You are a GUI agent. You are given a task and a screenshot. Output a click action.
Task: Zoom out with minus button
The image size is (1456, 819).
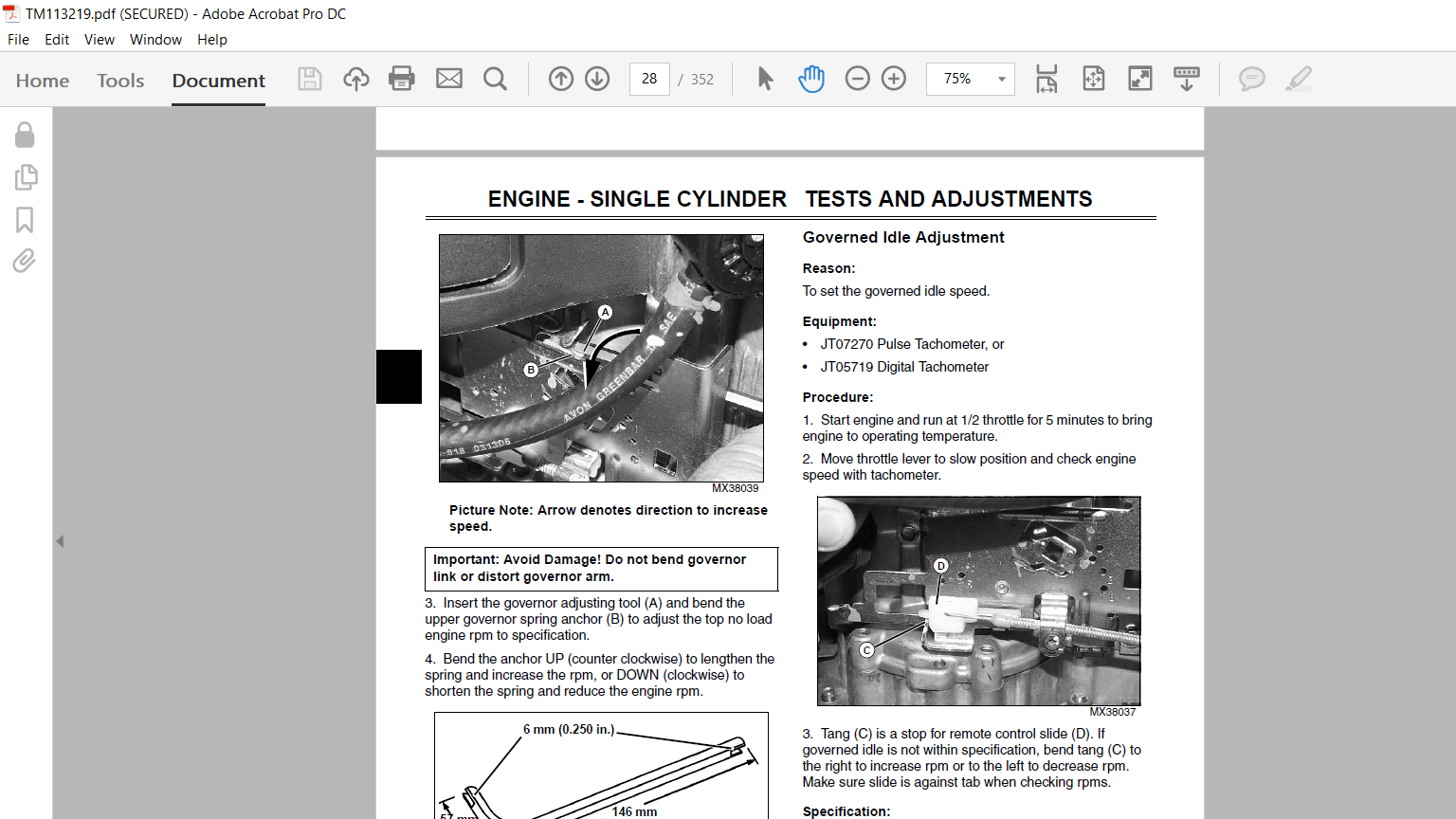[x=857, y=79]
